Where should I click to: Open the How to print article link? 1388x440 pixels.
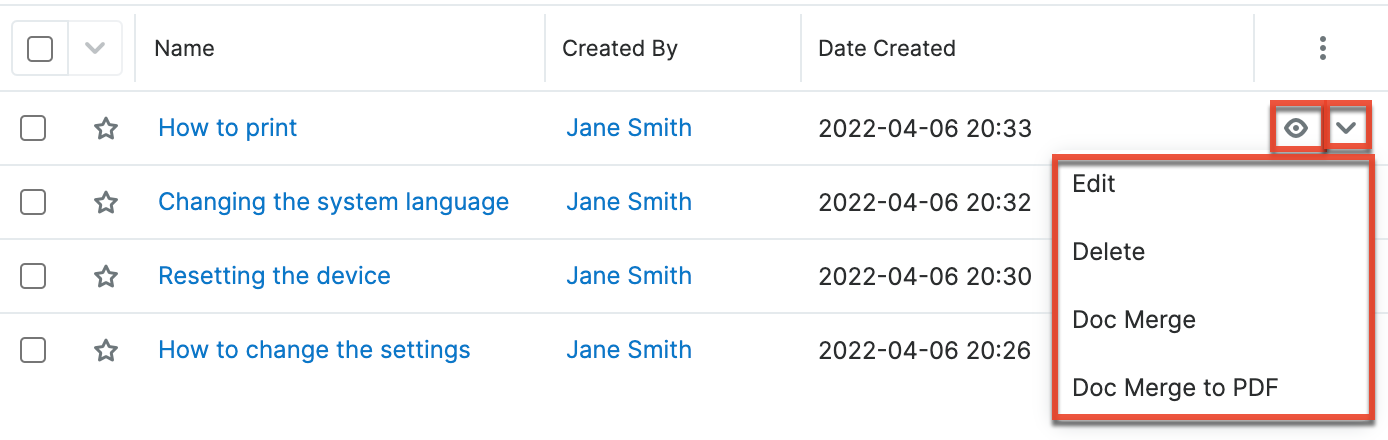point(228,128)
